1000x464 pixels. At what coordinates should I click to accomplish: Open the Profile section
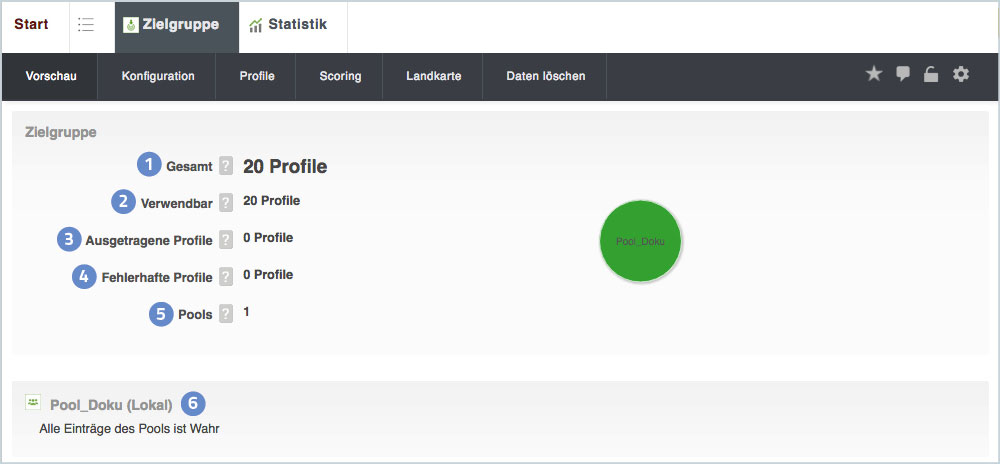point(256,76)
